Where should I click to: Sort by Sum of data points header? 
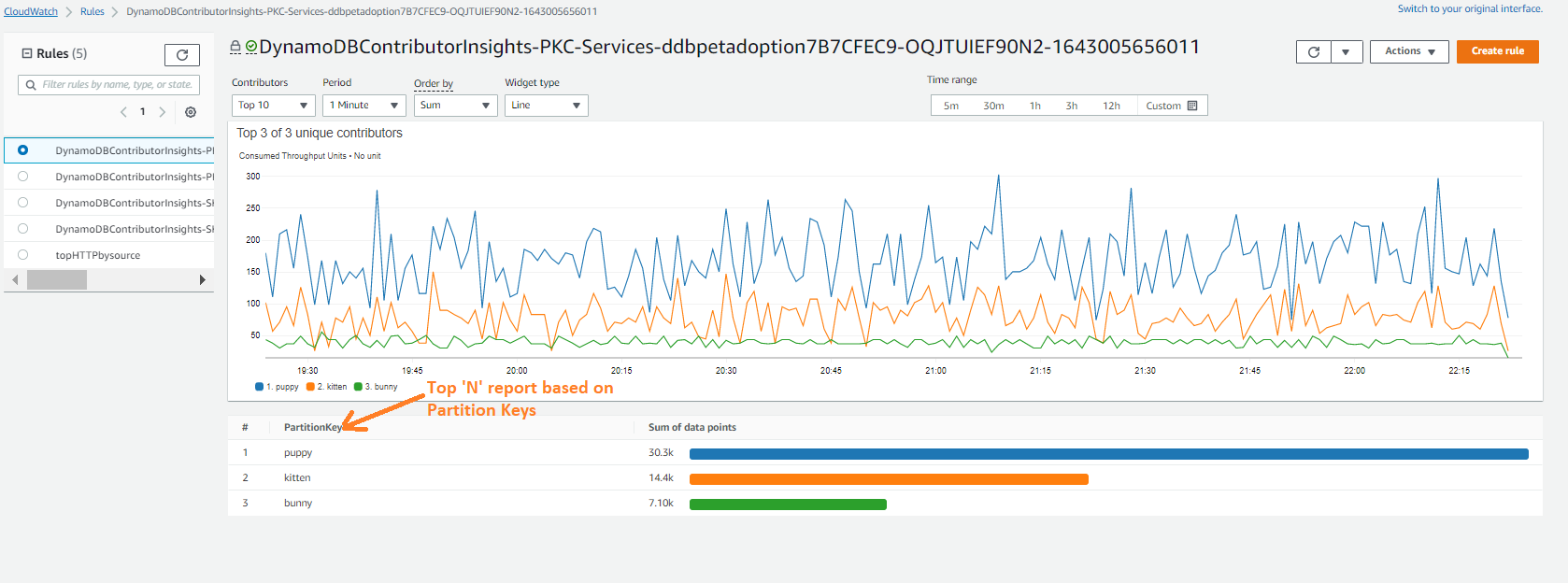pos(692,427)
